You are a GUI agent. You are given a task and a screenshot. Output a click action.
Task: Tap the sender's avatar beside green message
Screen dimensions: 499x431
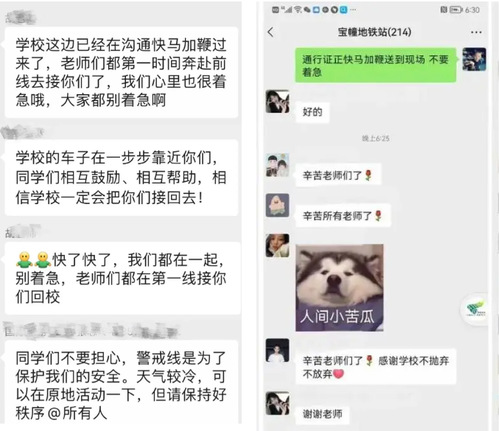coord(474,59)
